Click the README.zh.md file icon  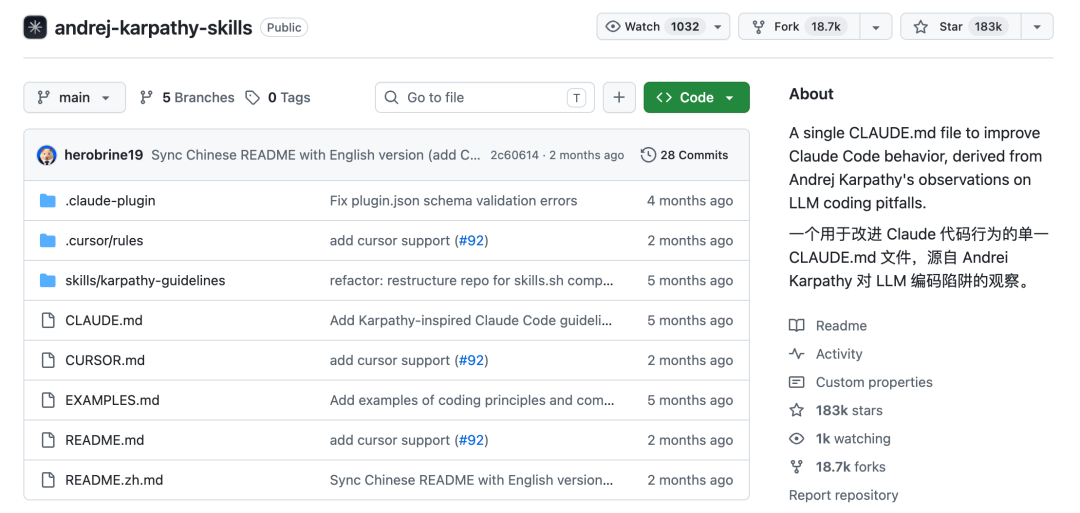[x=48, y=481]
